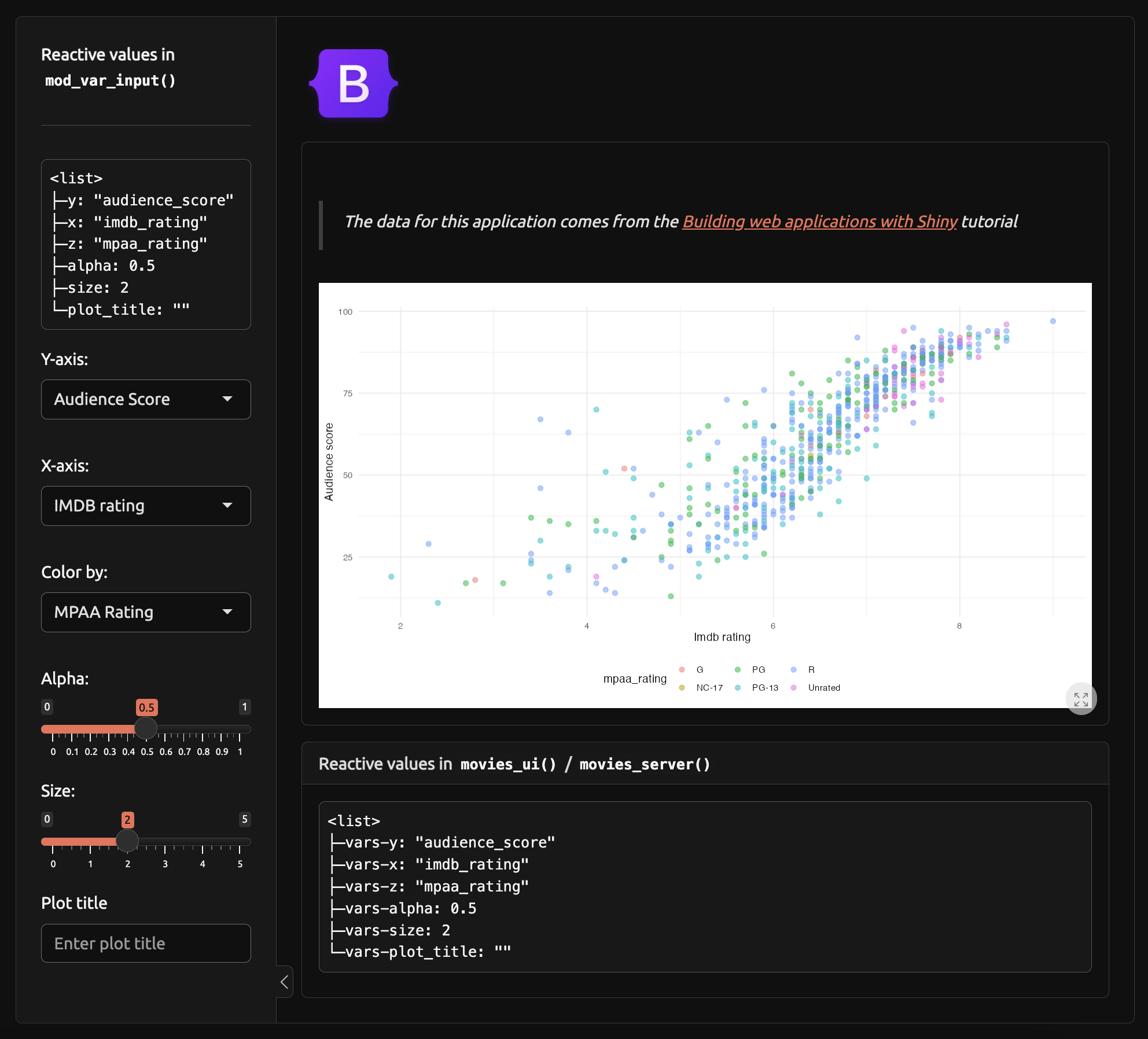Click the PG-13 legend marker
Screen dimensions: 1148x1039
tap(738, 688)
